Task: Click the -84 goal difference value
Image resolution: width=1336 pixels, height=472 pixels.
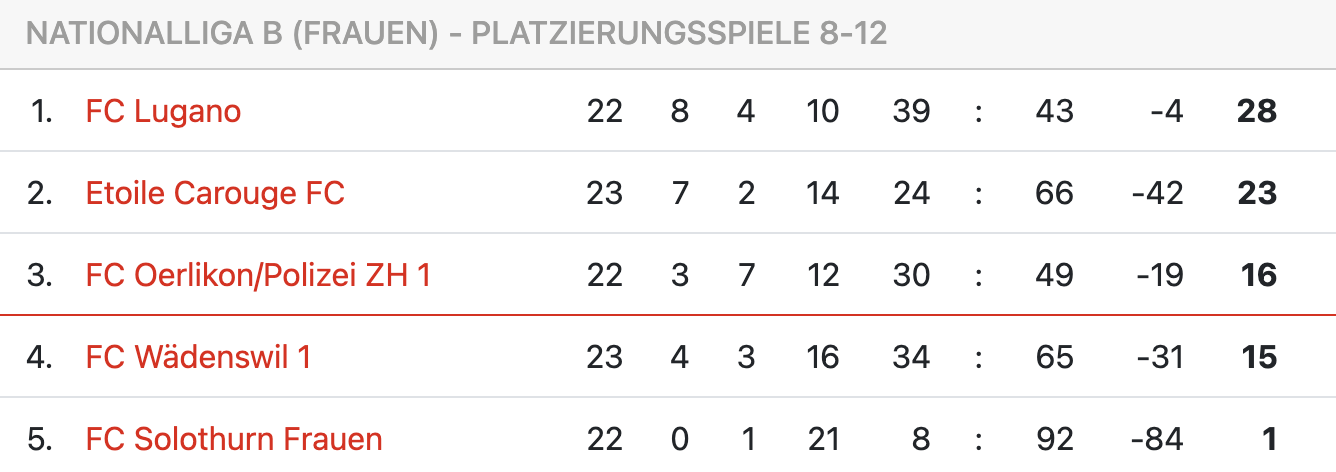Action: tap(1157, 439)
